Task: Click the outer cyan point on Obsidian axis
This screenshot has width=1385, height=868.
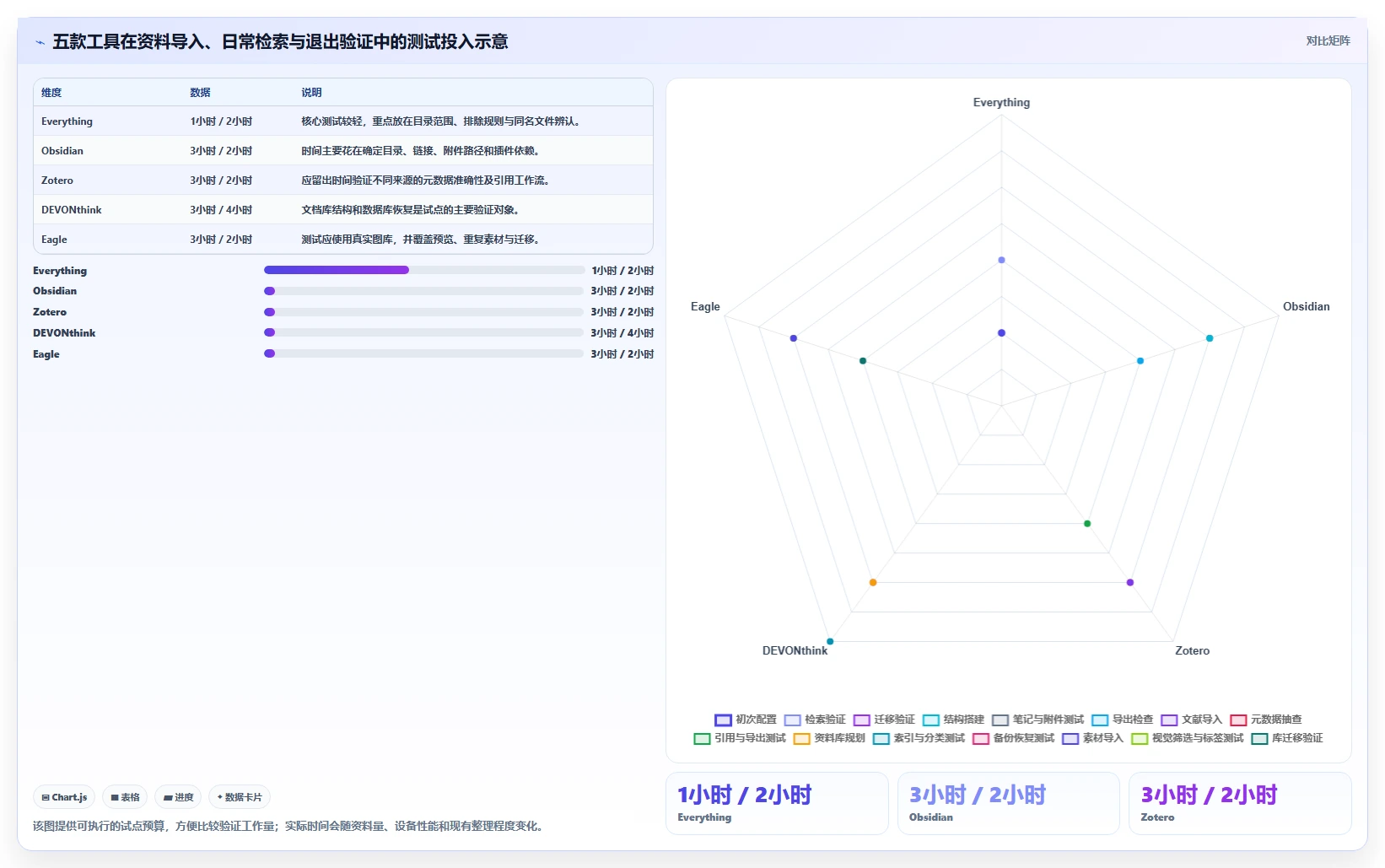Action: [1210, 338]
